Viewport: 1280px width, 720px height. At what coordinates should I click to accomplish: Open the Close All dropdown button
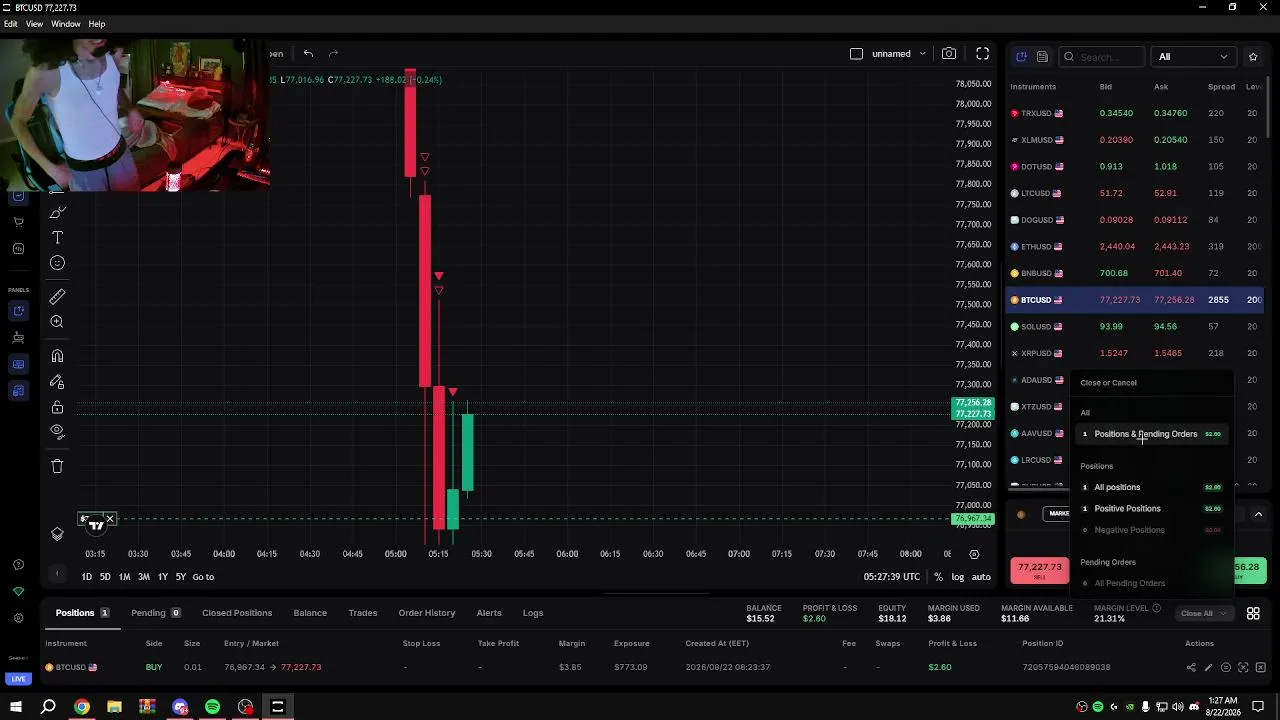click(1203, 614)
